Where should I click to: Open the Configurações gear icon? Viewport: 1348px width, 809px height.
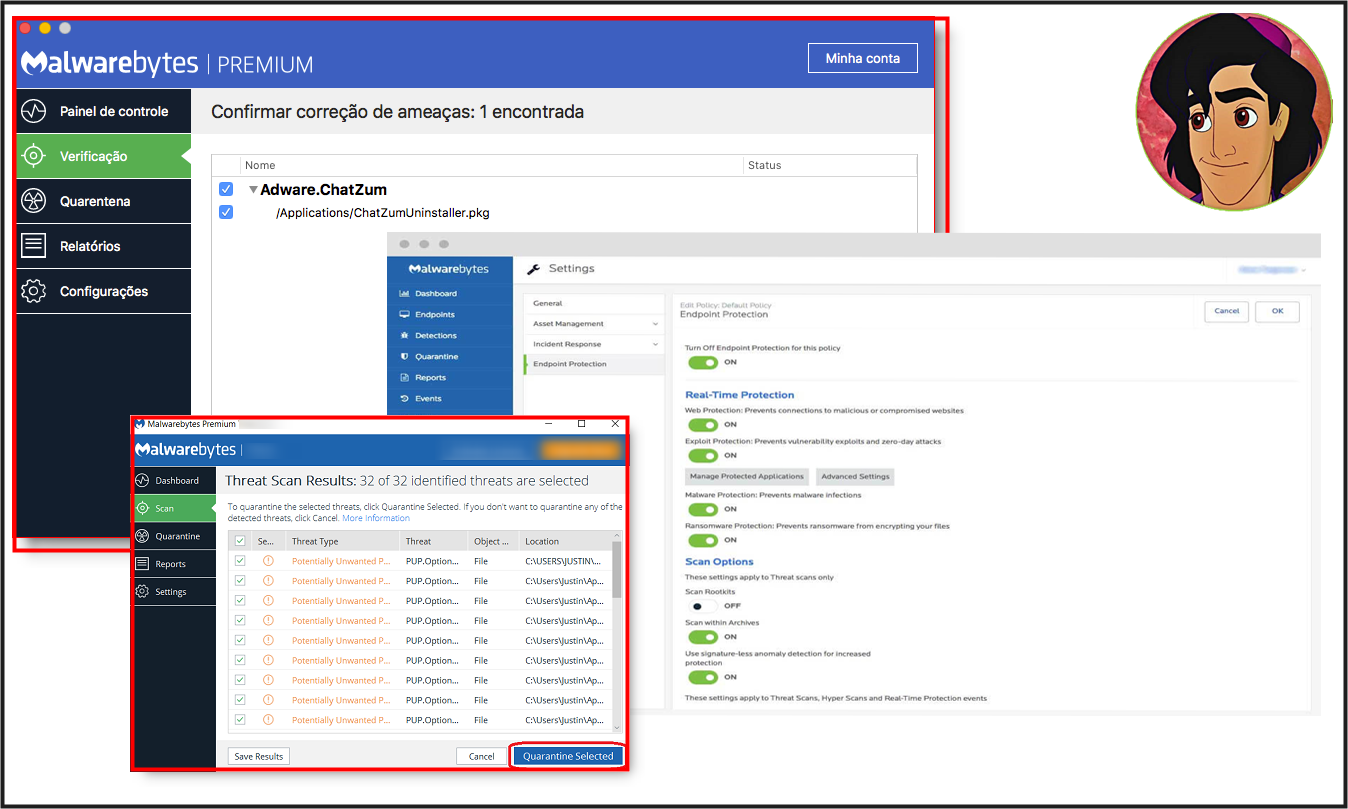click(x=34, y=291)
